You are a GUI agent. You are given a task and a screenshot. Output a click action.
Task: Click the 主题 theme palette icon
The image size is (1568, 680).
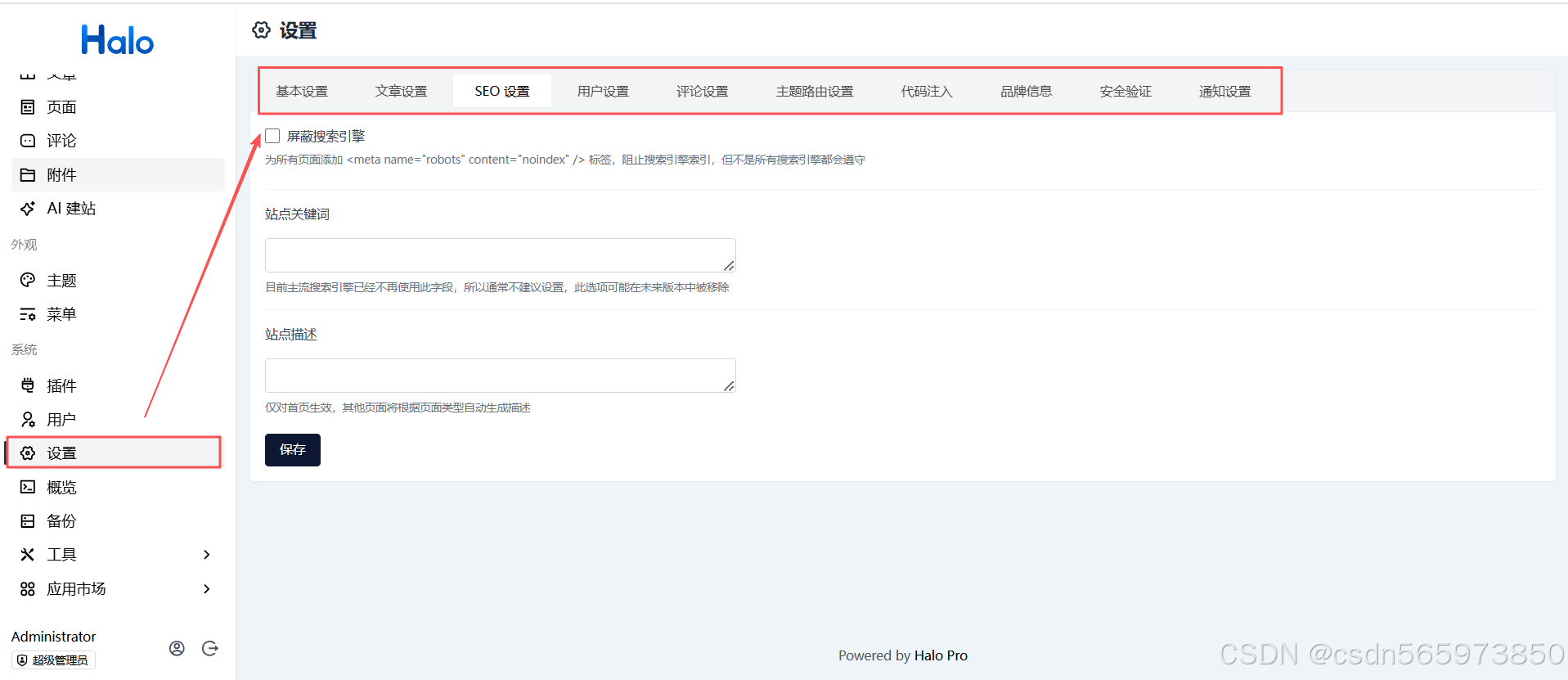(x=28, y=280)
